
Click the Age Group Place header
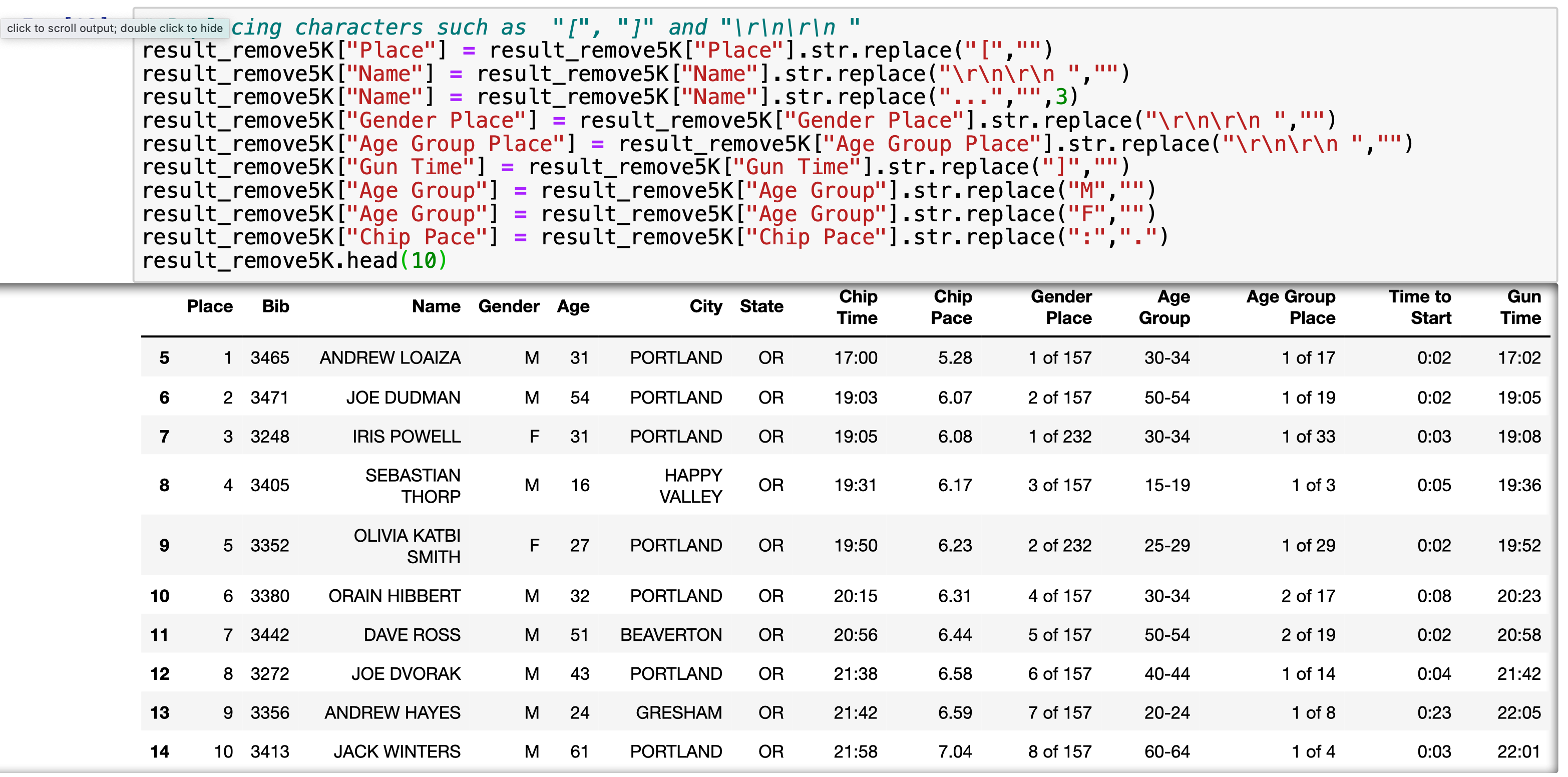[1291, 307]
